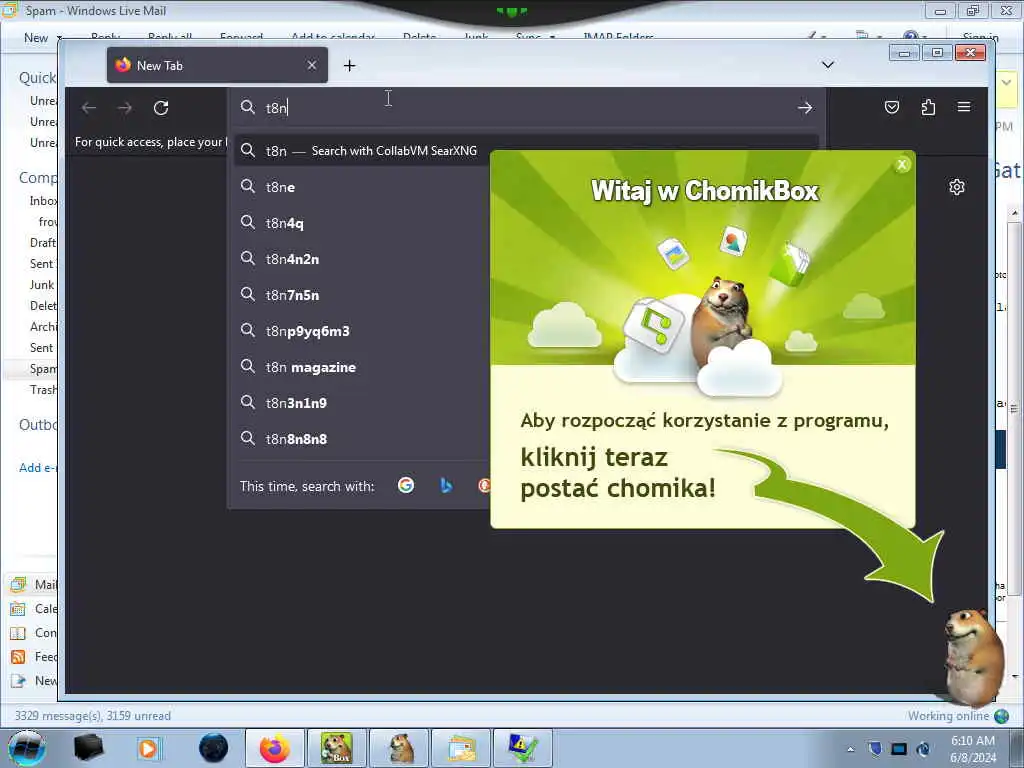The height and width of the screenshot is (768, 1024).
Task: Open Pocket save icon in Firefox
Action: [891, 107]
